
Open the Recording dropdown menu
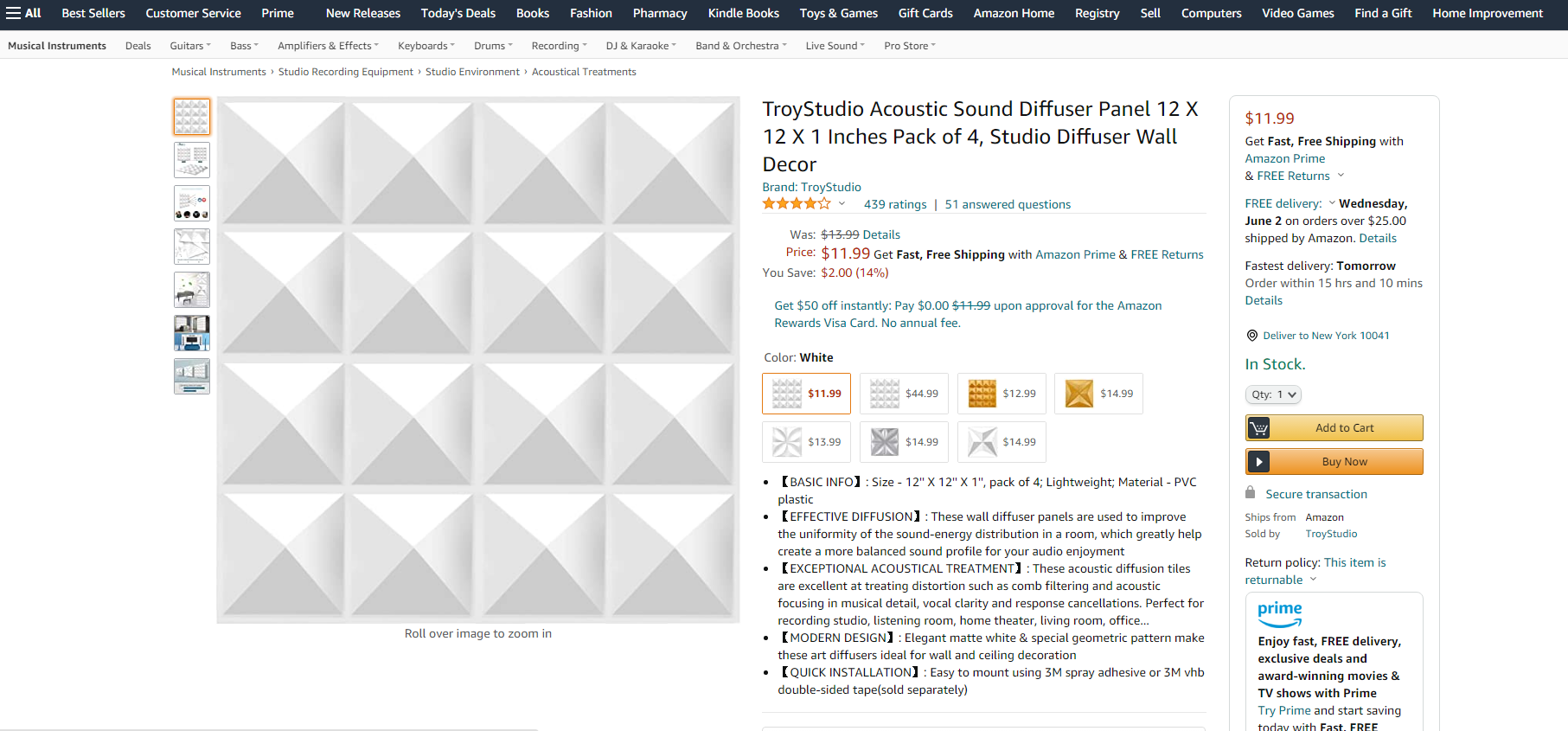559,46
